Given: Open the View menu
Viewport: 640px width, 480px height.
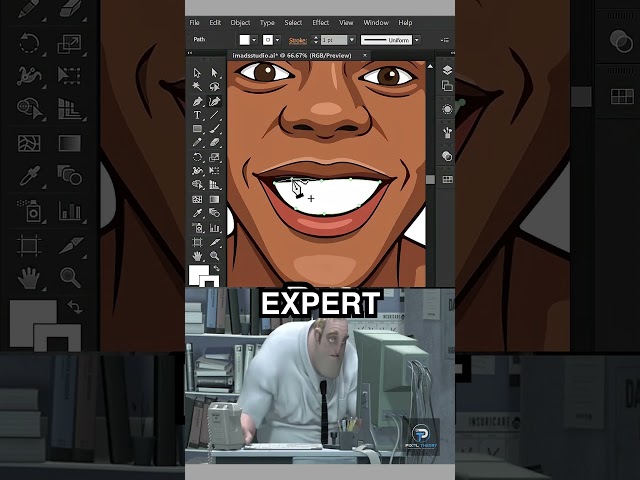Looking at the screenshot, I should (346, 22).
